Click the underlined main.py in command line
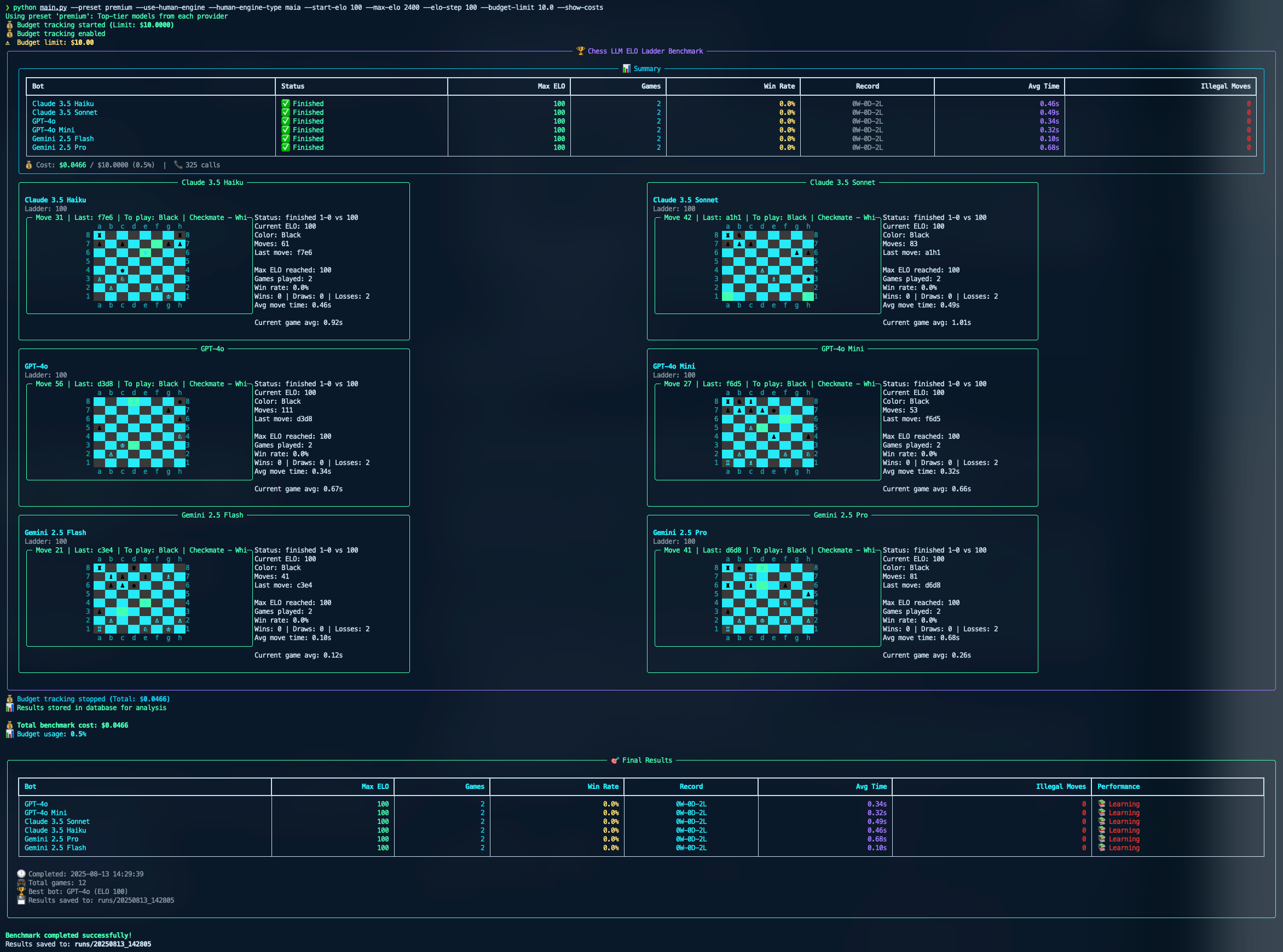 (x=53, y=8)
